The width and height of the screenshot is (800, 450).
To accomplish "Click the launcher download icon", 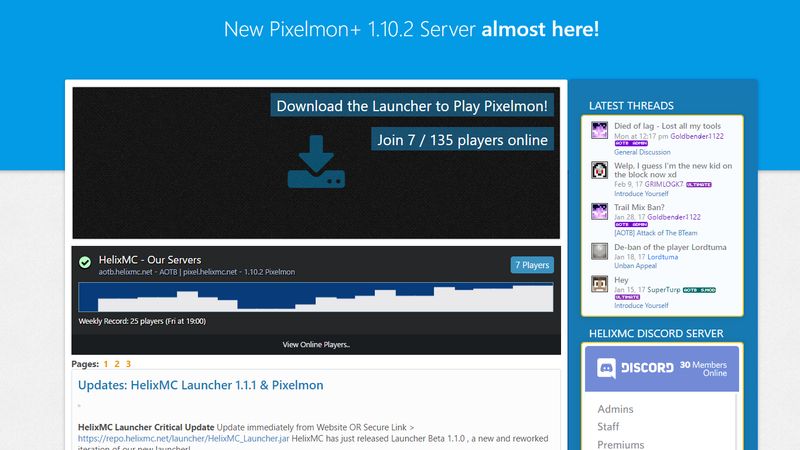I will [x=316, y=161].
